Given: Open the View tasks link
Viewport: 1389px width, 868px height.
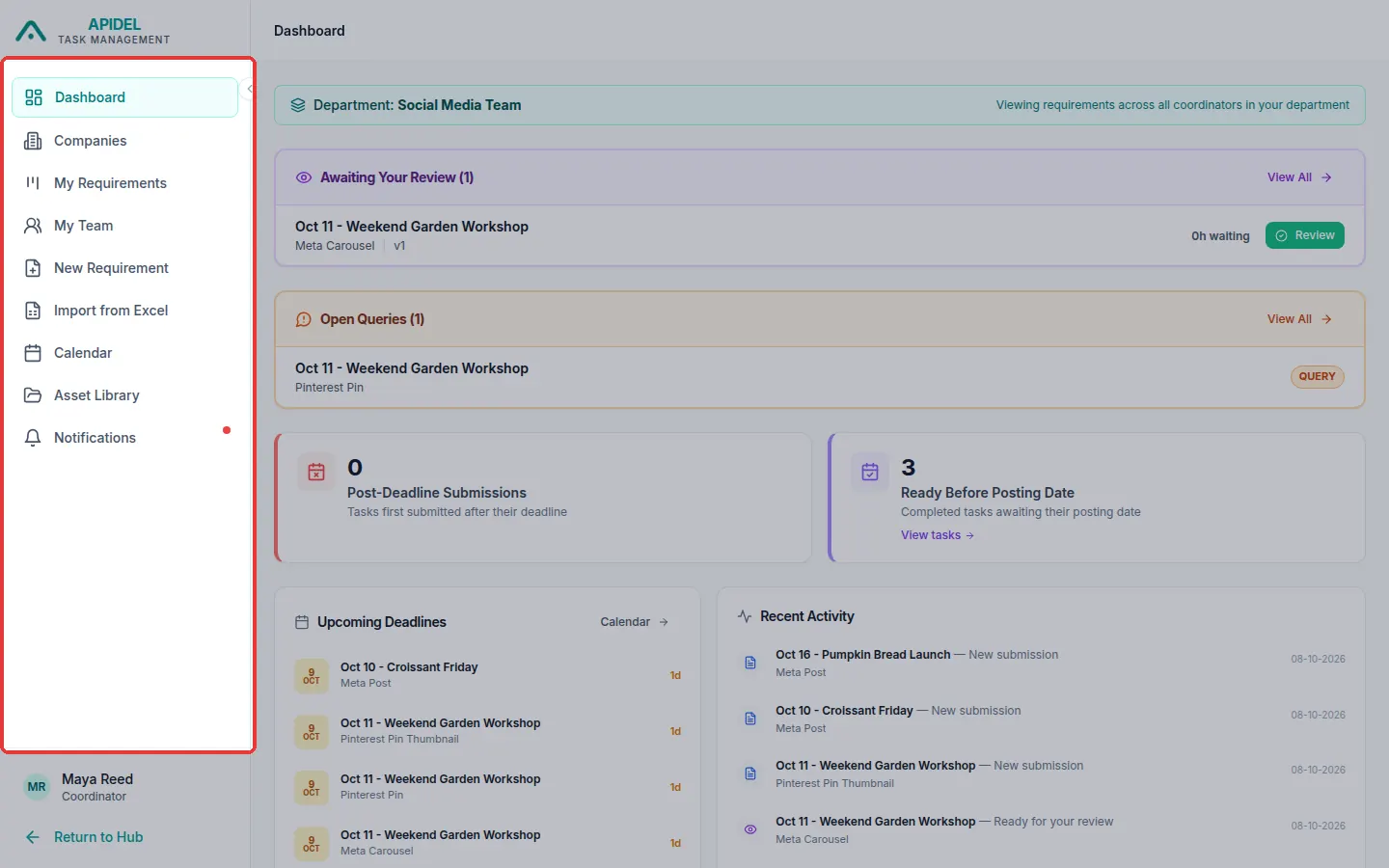Looking at the screenshot, I should (938, 535).
